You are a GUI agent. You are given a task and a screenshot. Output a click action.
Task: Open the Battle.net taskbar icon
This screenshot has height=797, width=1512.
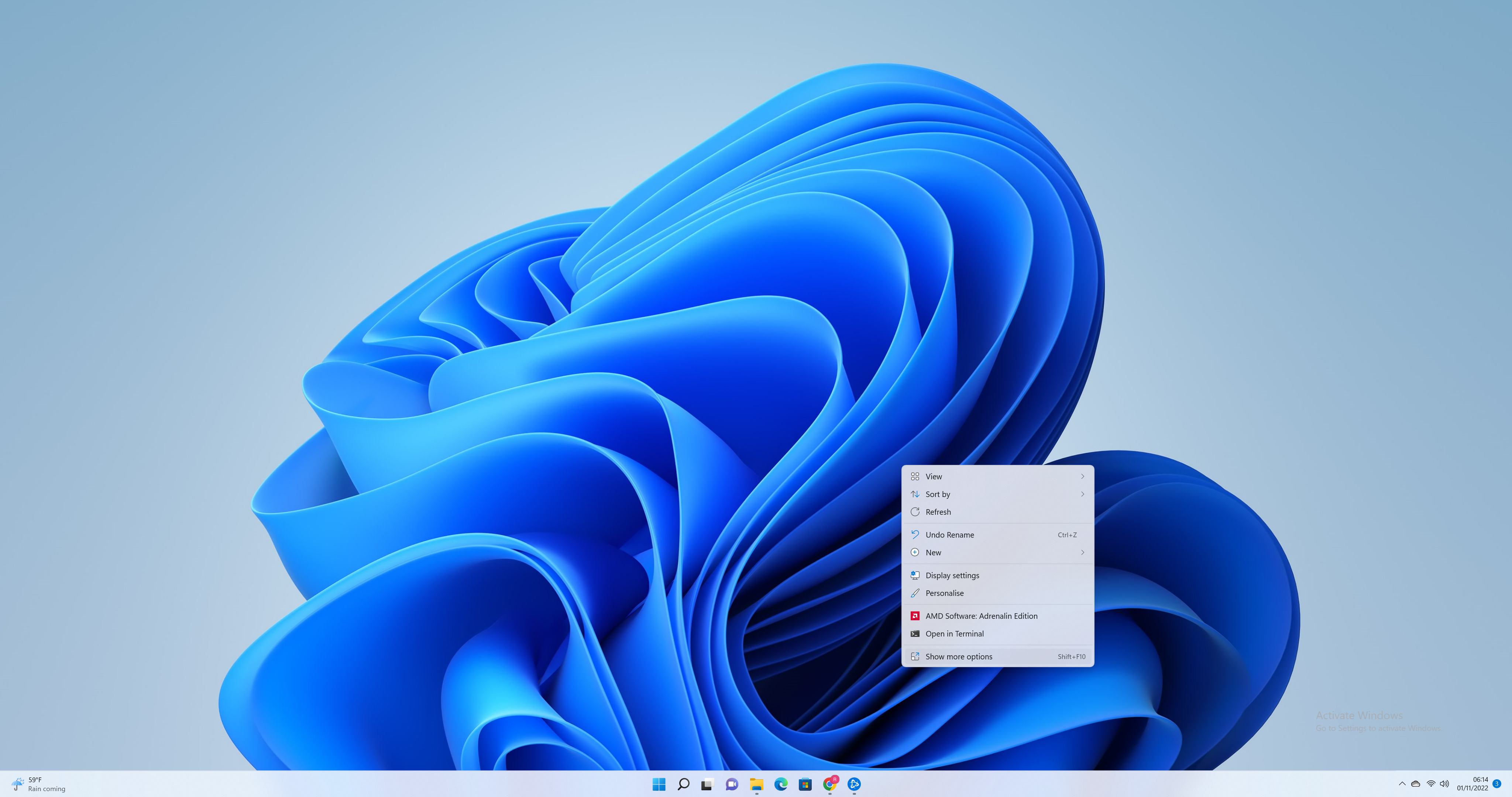pyautogui.click(x=854, y=784)
